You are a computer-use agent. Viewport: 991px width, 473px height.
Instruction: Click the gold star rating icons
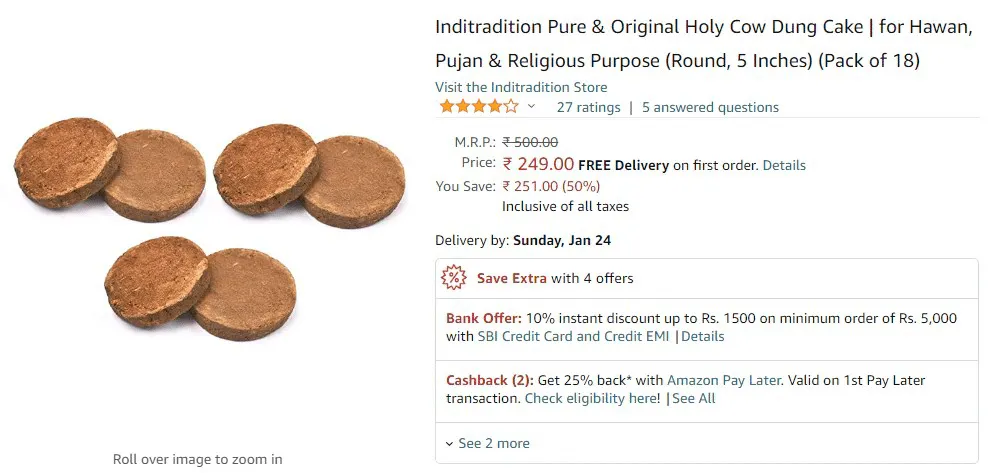pos(478,107)
